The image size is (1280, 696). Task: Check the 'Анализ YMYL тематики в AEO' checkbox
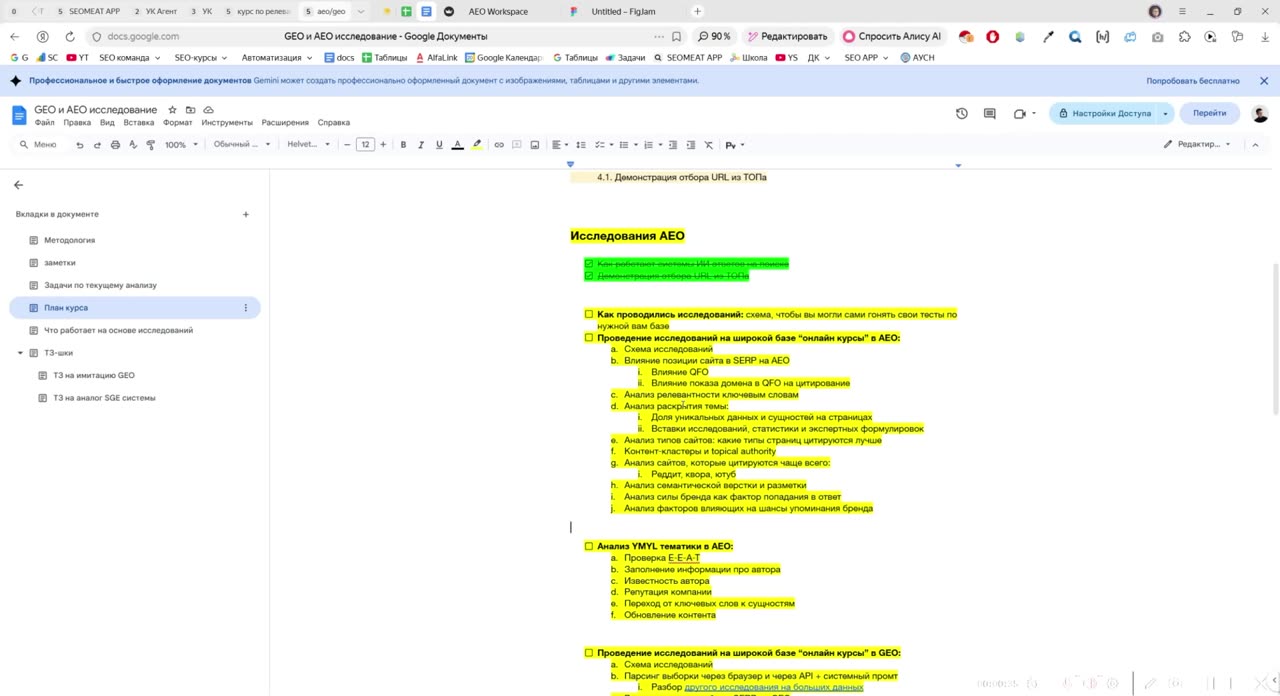(589, 546)
